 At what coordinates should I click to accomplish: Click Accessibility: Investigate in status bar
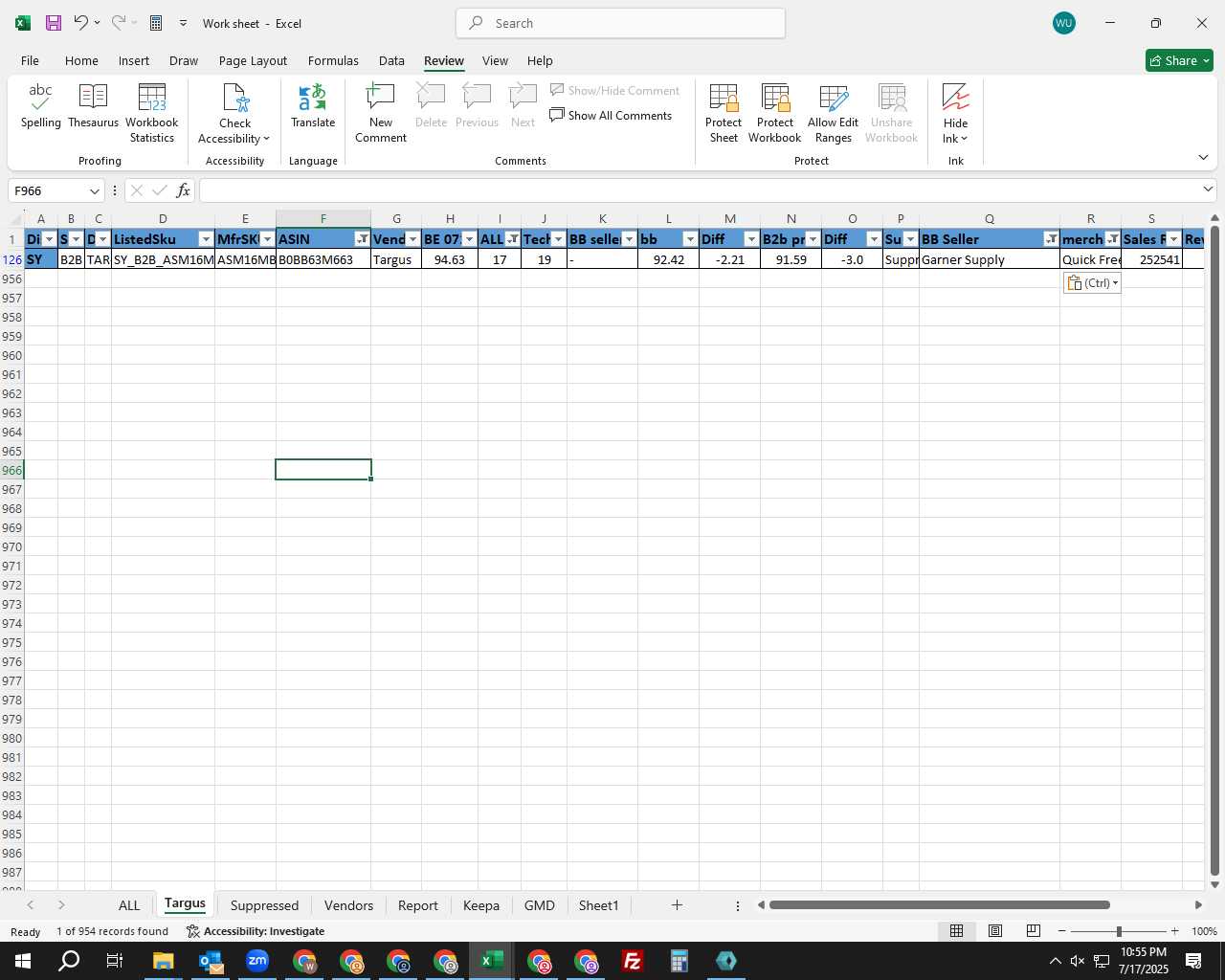256,931
